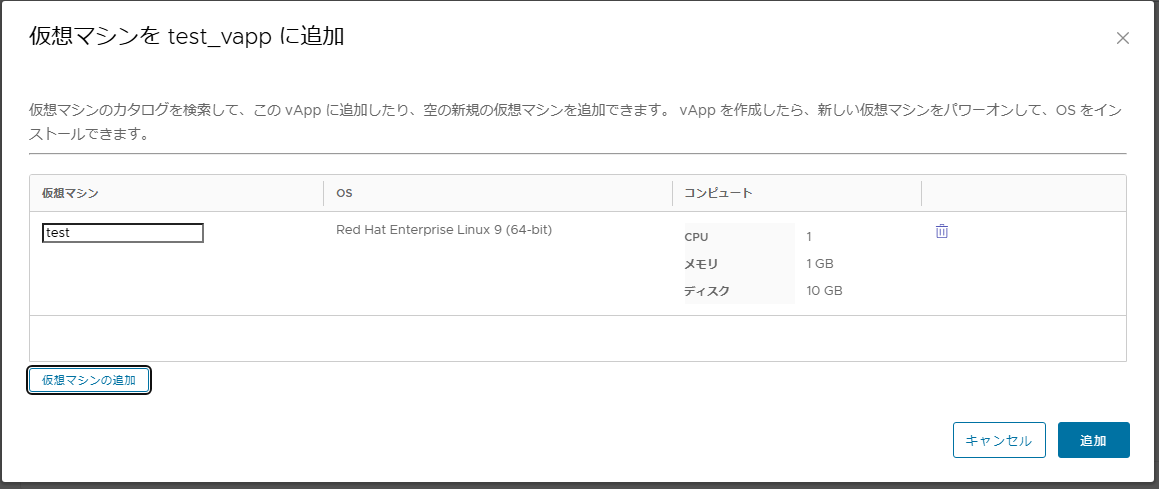Viewport: 1159px width, 489px height.
Task: Click the vApp description paragraph text
Action: [x=577, y=123]
